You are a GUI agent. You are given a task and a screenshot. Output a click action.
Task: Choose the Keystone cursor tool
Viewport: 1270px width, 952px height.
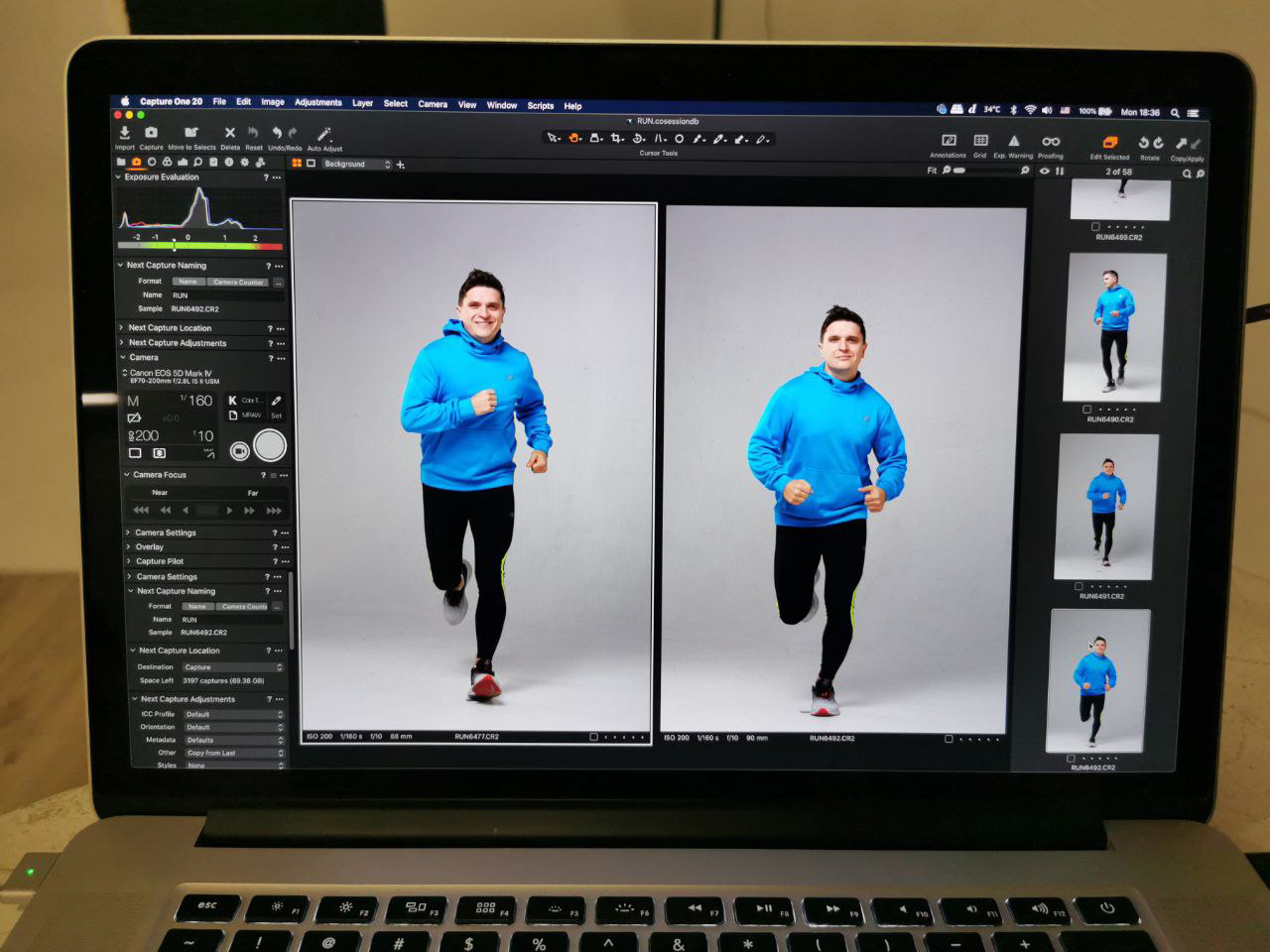pyautogui.click(x=659, y=138)
